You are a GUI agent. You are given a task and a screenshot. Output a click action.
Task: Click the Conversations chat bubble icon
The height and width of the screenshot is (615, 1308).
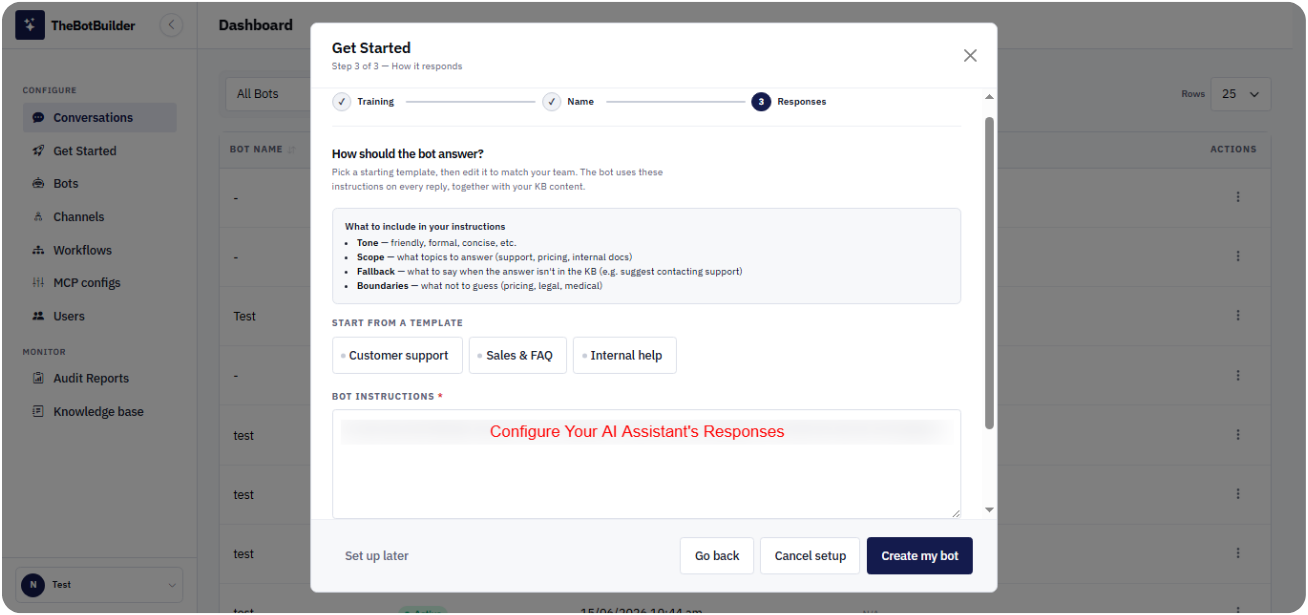click(x=38, y=118)
